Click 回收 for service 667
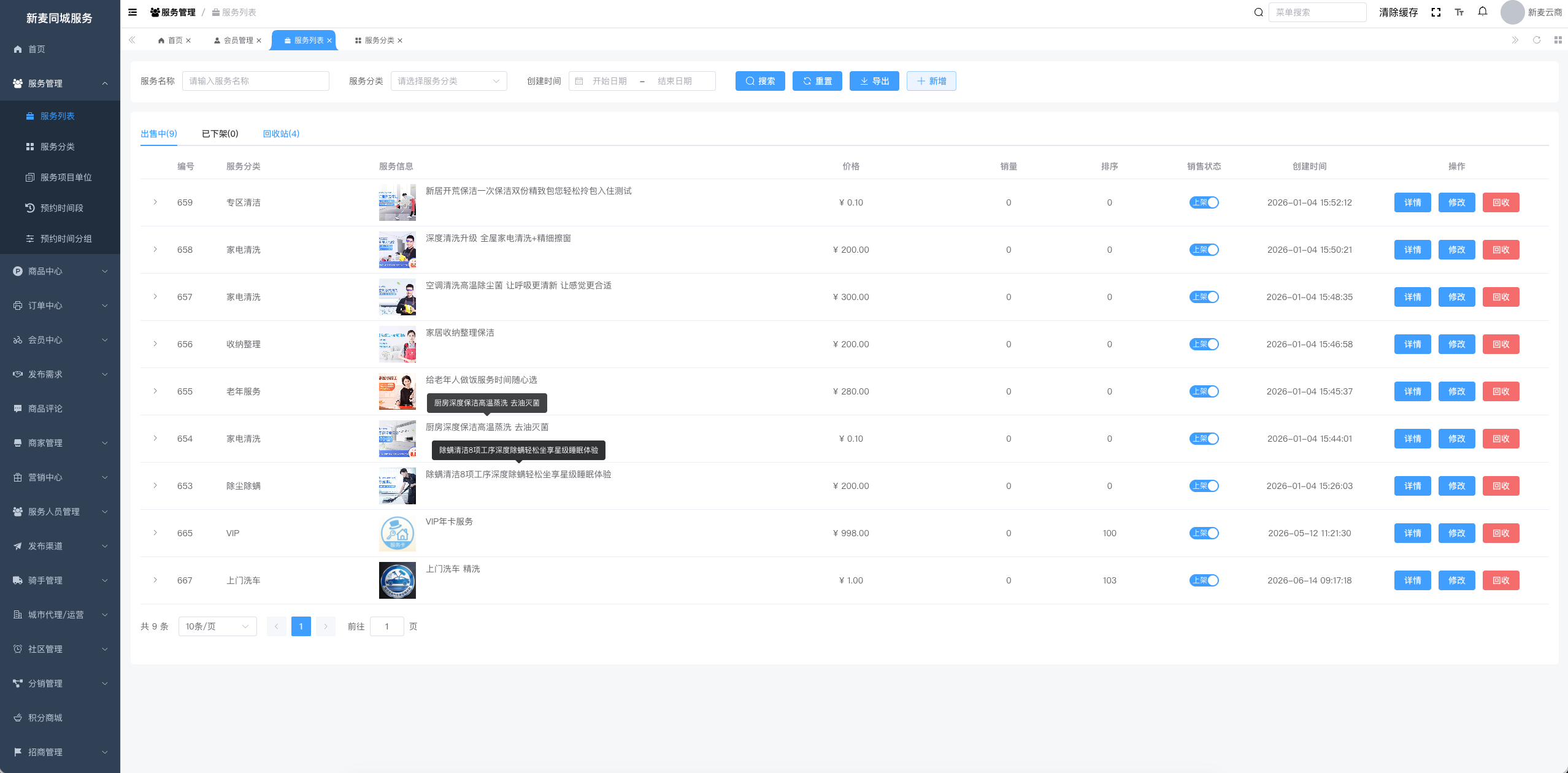 (x=1501, y=580)
